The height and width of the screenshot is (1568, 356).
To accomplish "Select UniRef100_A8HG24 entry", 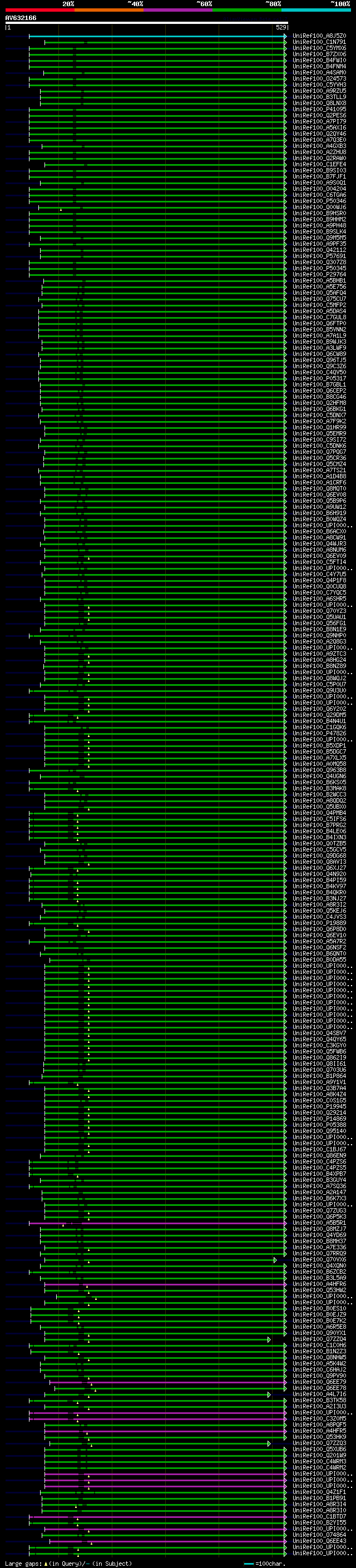I will pos(319,660).
